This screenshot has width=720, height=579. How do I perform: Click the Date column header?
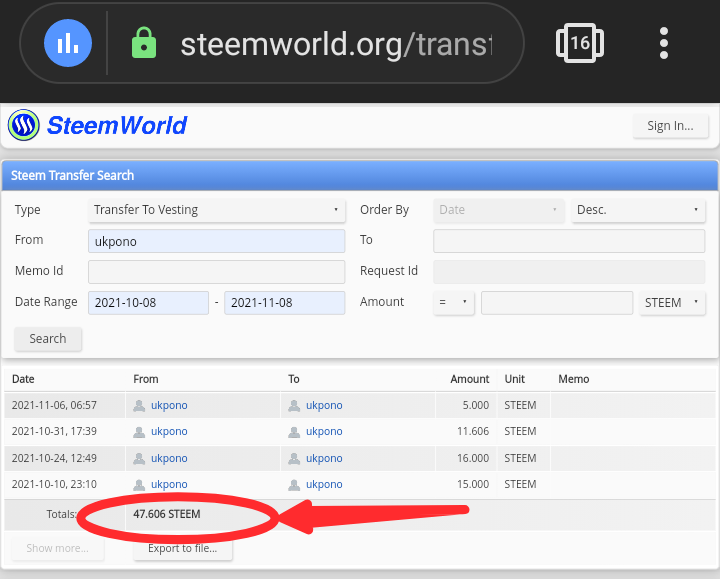tap(23, 379)
